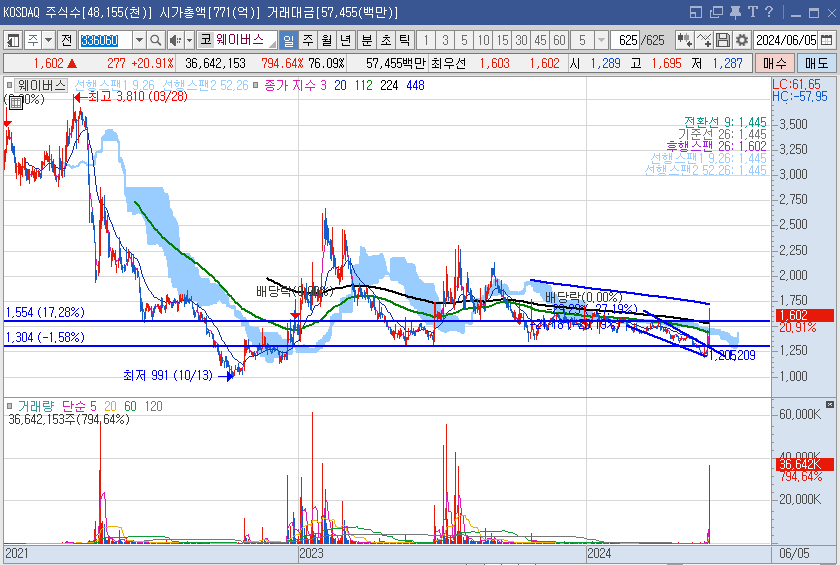
Task: Toggle the square marker beside 거래량
Action: point(9,406)
